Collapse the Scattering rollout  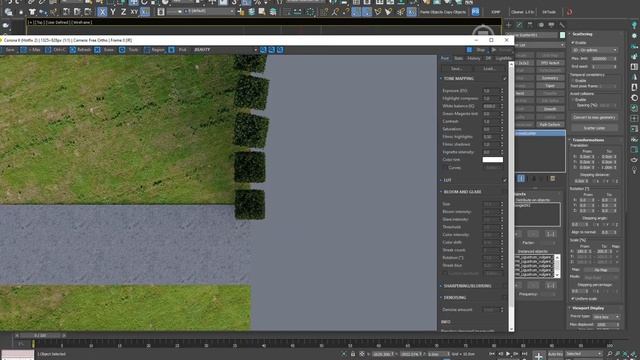click(x=582, y=34)
